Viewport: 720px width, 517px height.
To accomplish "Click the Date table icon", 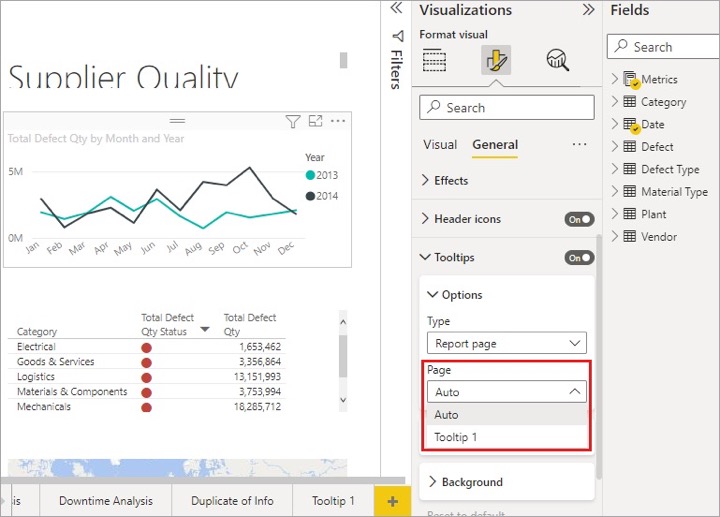I will coord(630,124).
